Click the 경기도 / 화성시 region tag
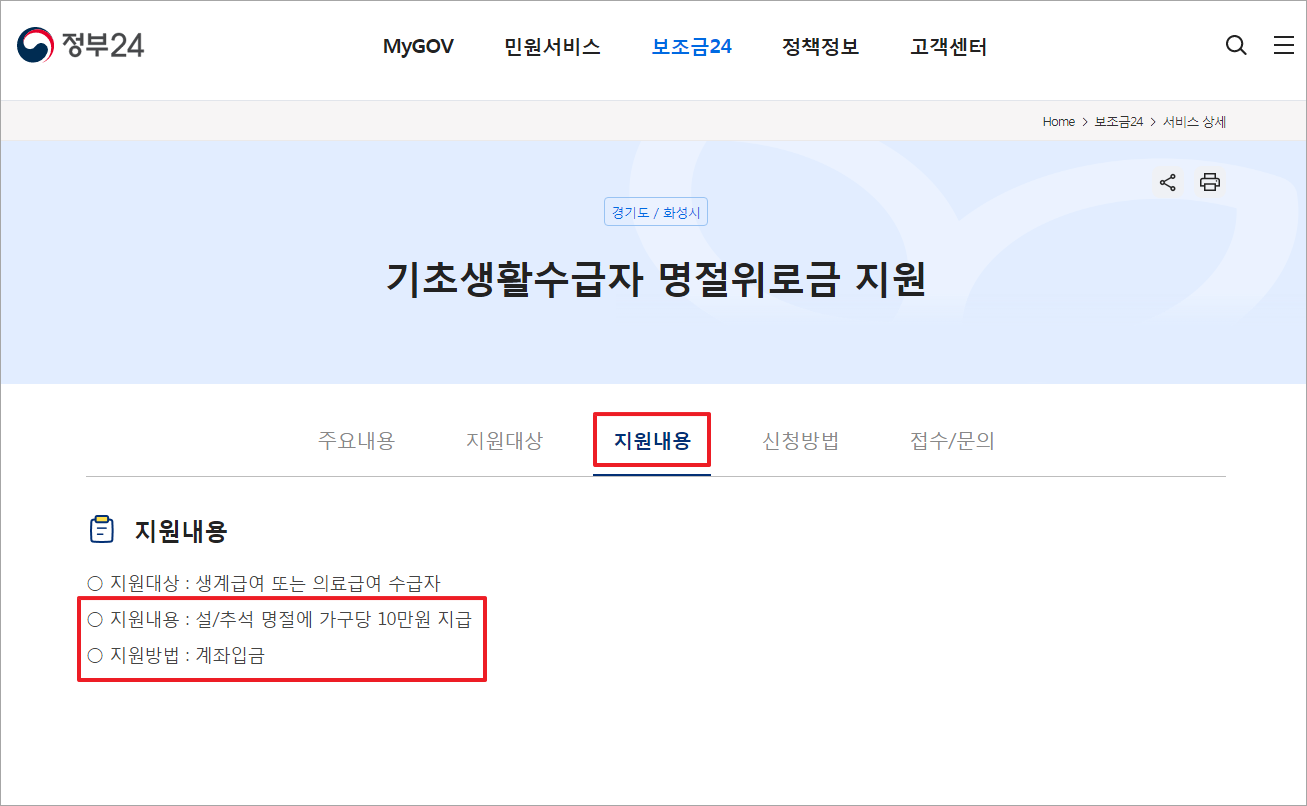The height and width of the screenshot is (806, 1307). tap(655, 211)
